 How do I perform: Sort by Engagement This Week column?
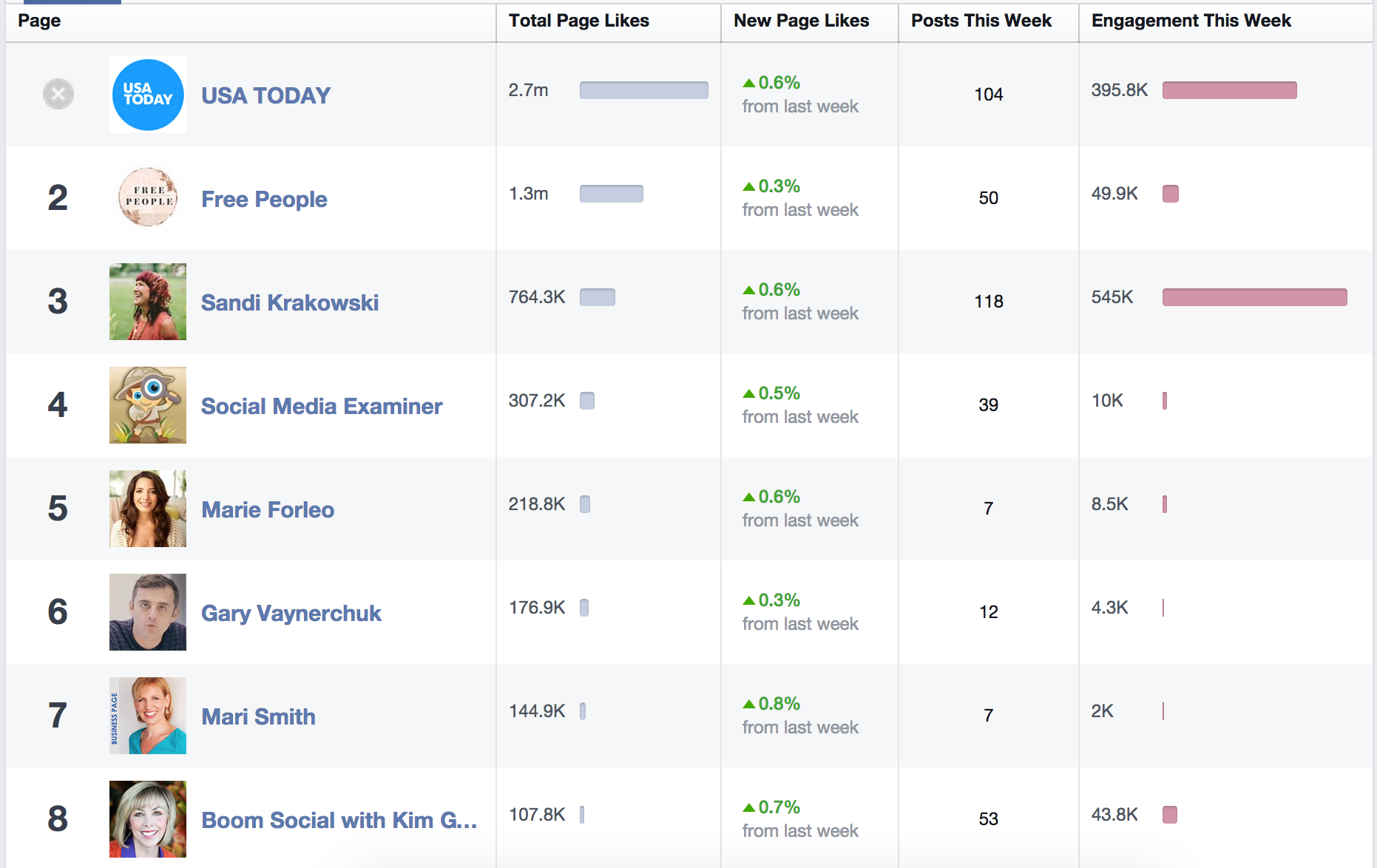click(1191, 21)
